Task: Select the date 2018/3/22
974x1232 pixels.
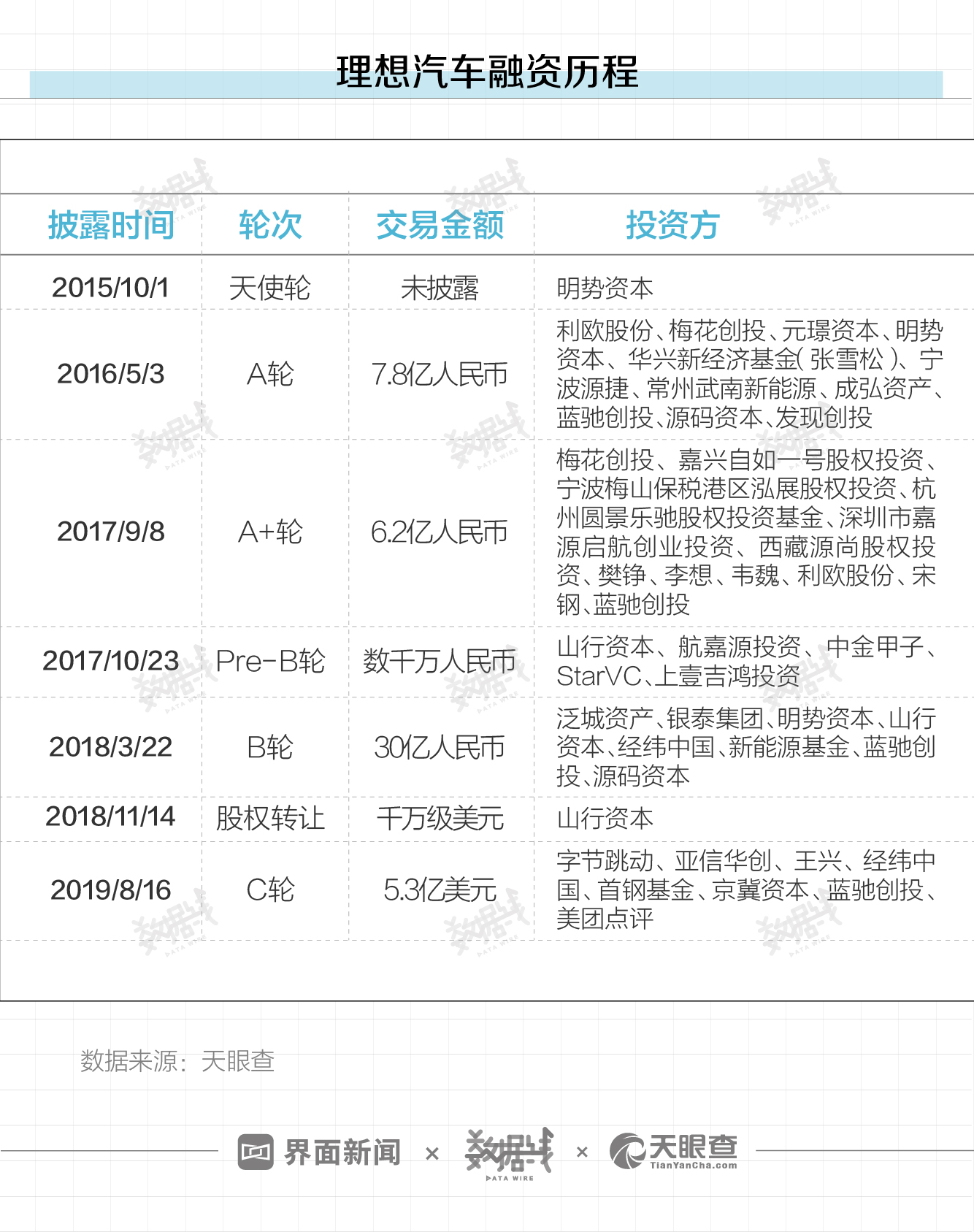Action: (111, 747)
